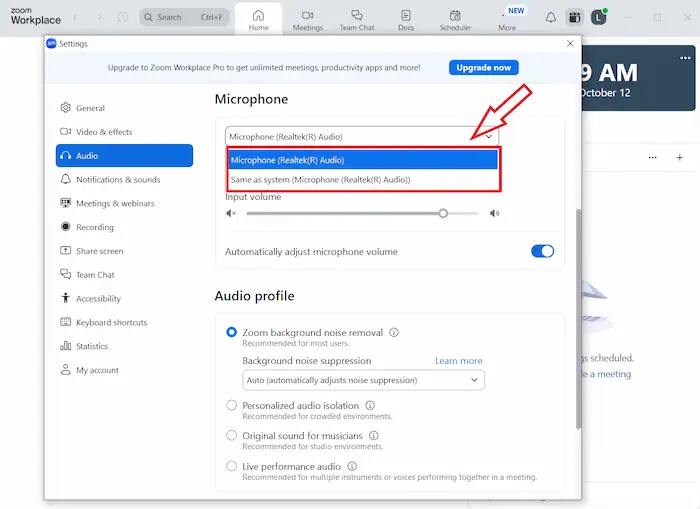Click the Upgrade now button
The image size is (700, 509).
pos(483,68)
